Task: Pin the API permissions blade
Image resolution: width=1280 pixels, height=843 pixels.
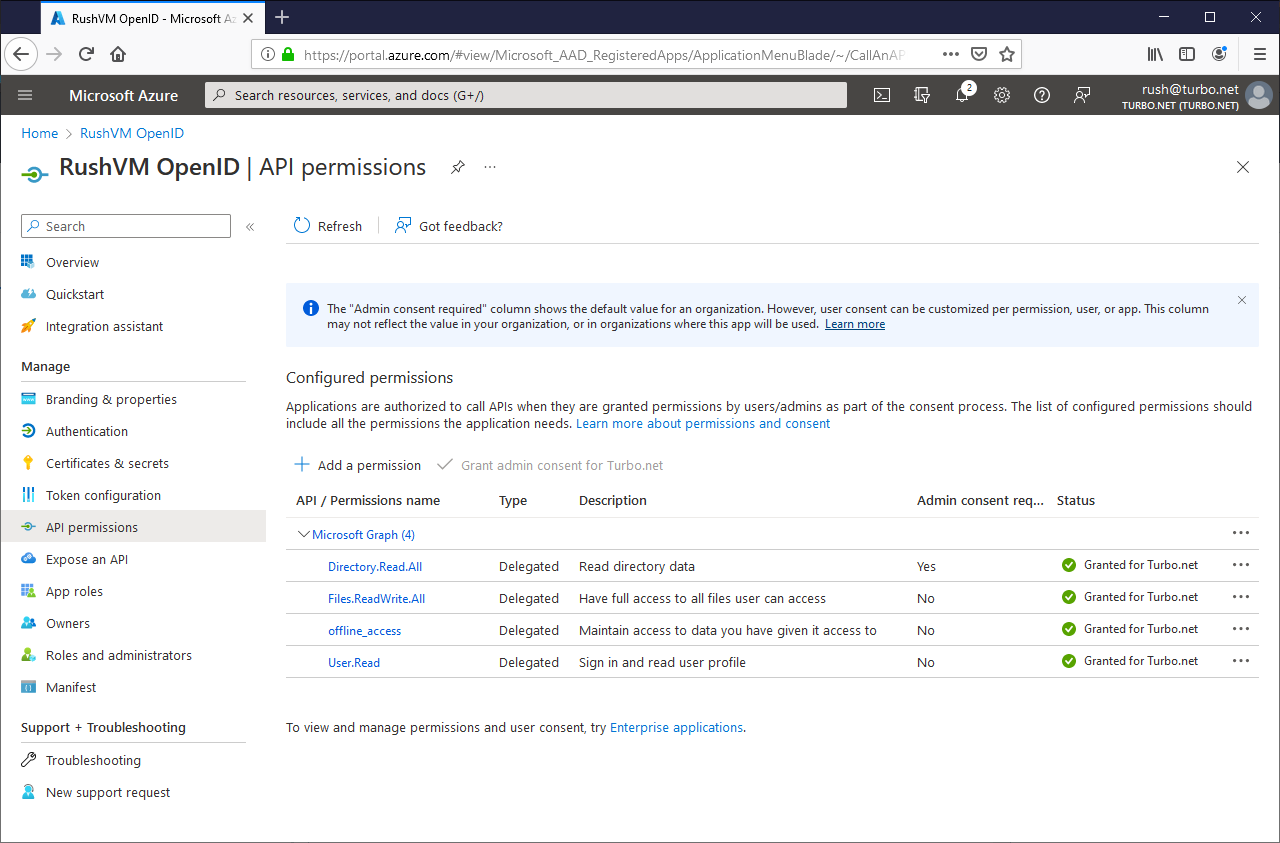Action: pyautogui.click(x=457, y=167)
